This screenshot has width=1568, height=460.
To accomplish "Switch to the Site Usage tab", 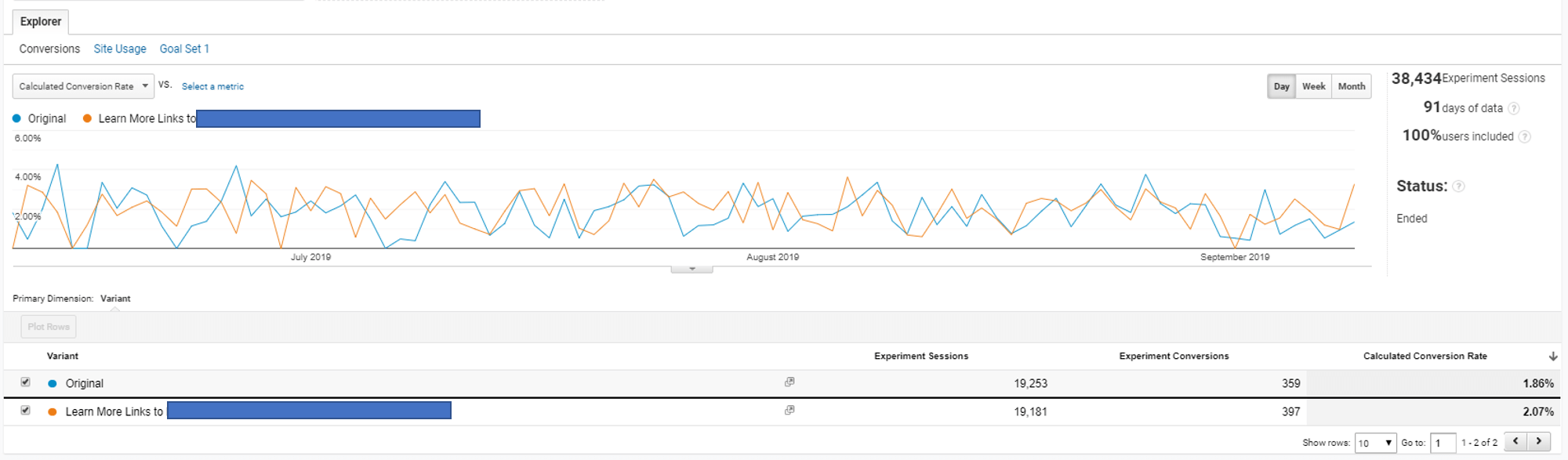I will tap(120, 49).
